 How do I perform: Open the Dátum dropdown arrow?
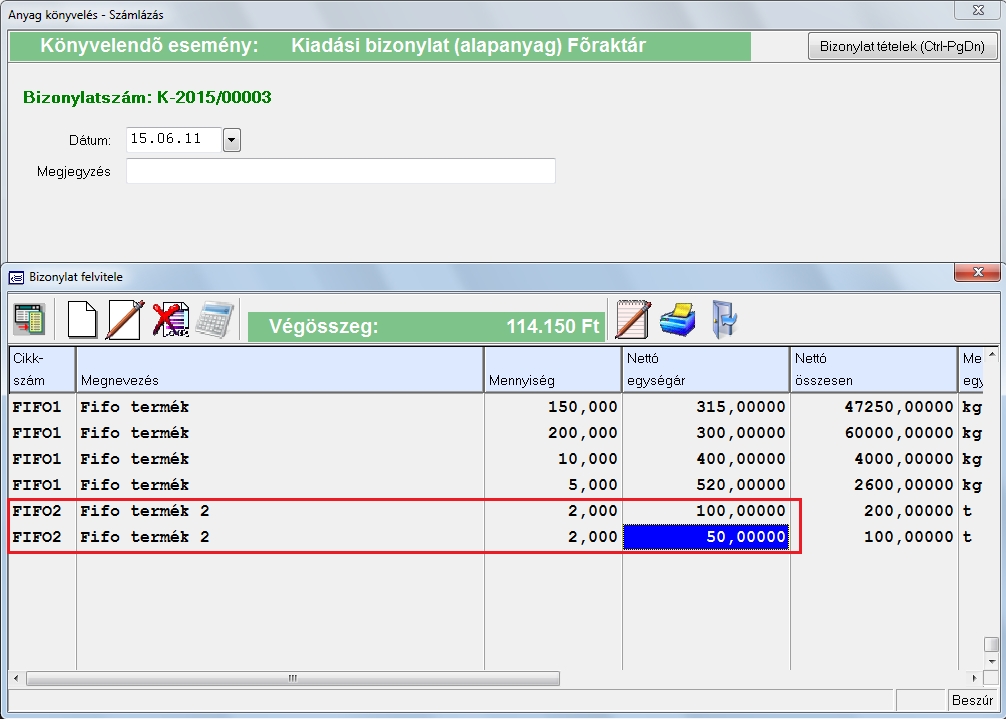(x=232, y=140)
